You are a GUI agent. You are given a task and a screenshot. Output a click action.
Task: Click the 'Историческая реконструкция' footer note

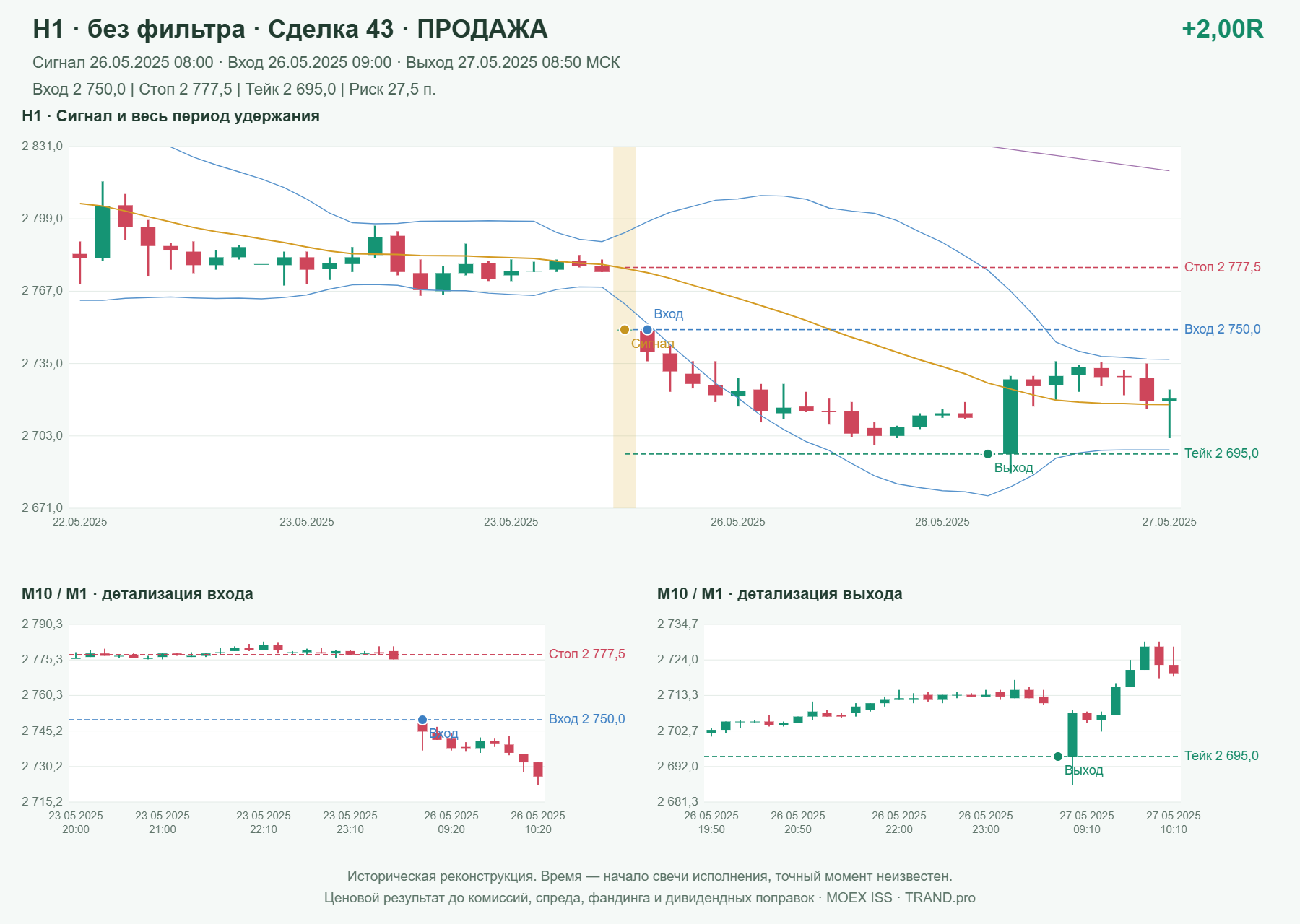(x=649, y=876)
